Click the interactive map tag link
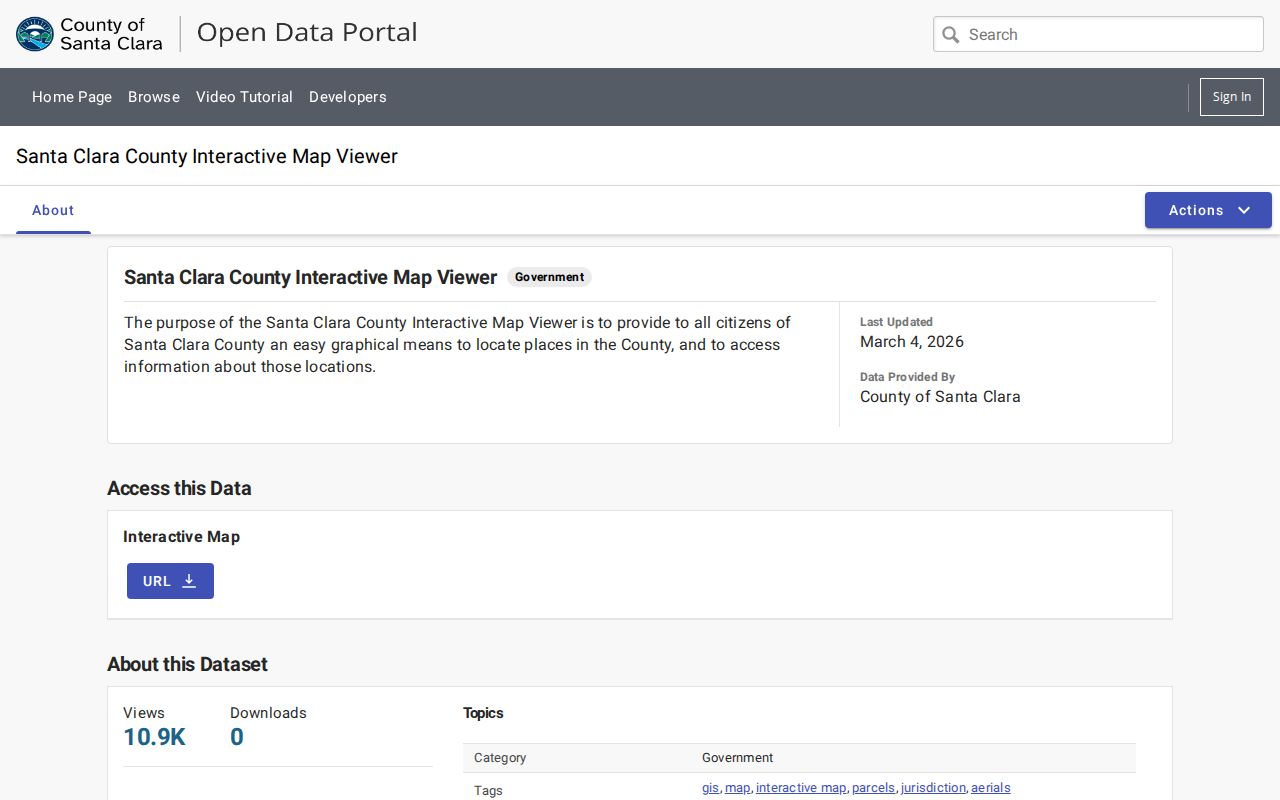Image resolution: width=1280 pixels, height=800 pixels. [x=801, y=788]
